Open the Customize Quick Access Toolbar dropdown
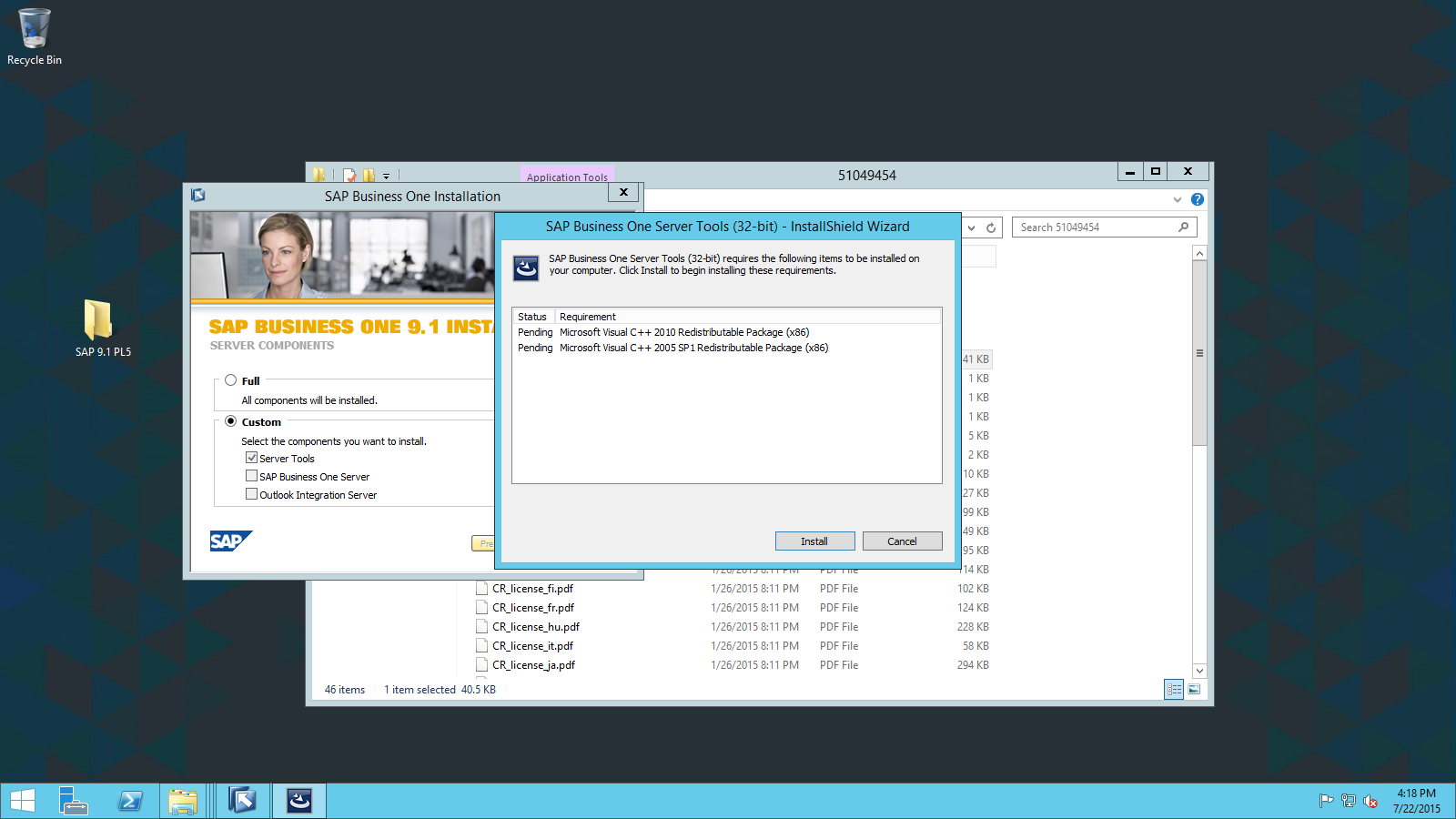1456x819 pixels. pyautogui.click(x=386, y=176)
